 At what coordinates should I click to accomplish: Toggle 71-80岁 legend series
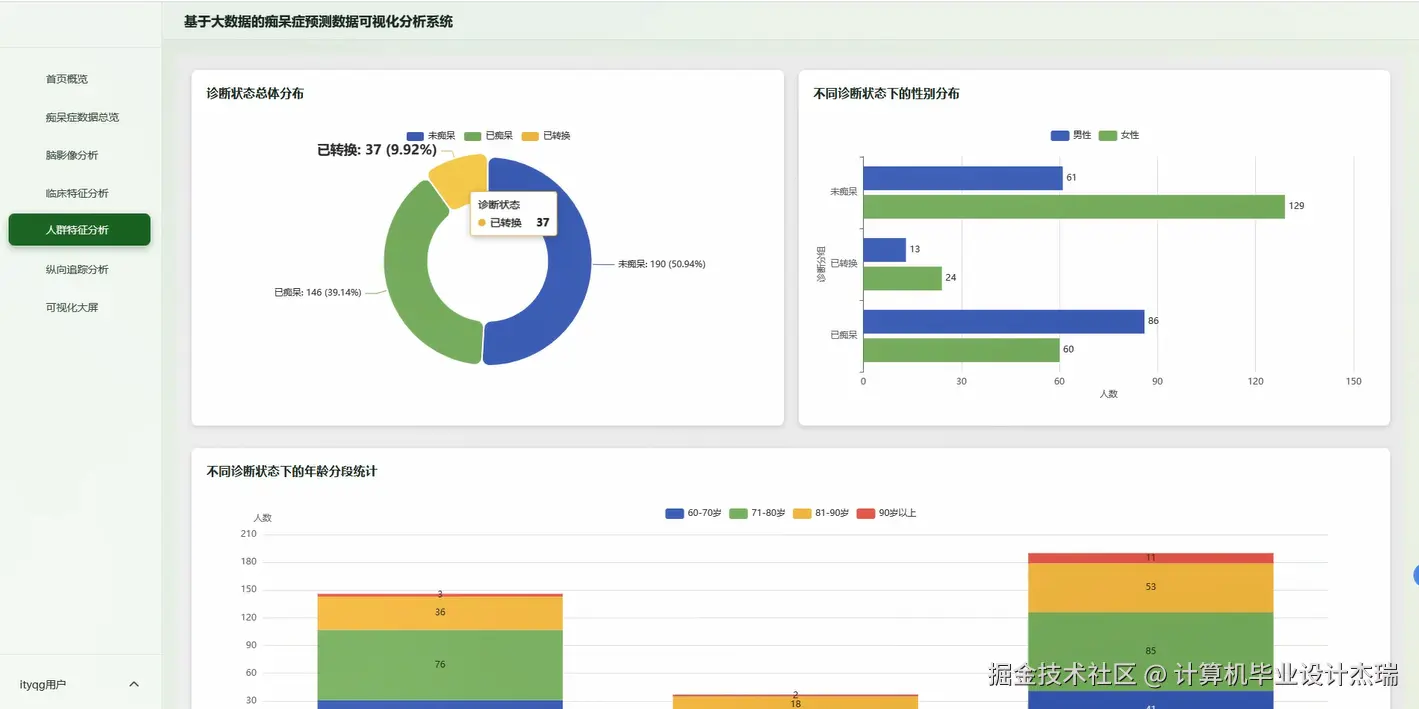pyautogui.click(x=757, y=513)
